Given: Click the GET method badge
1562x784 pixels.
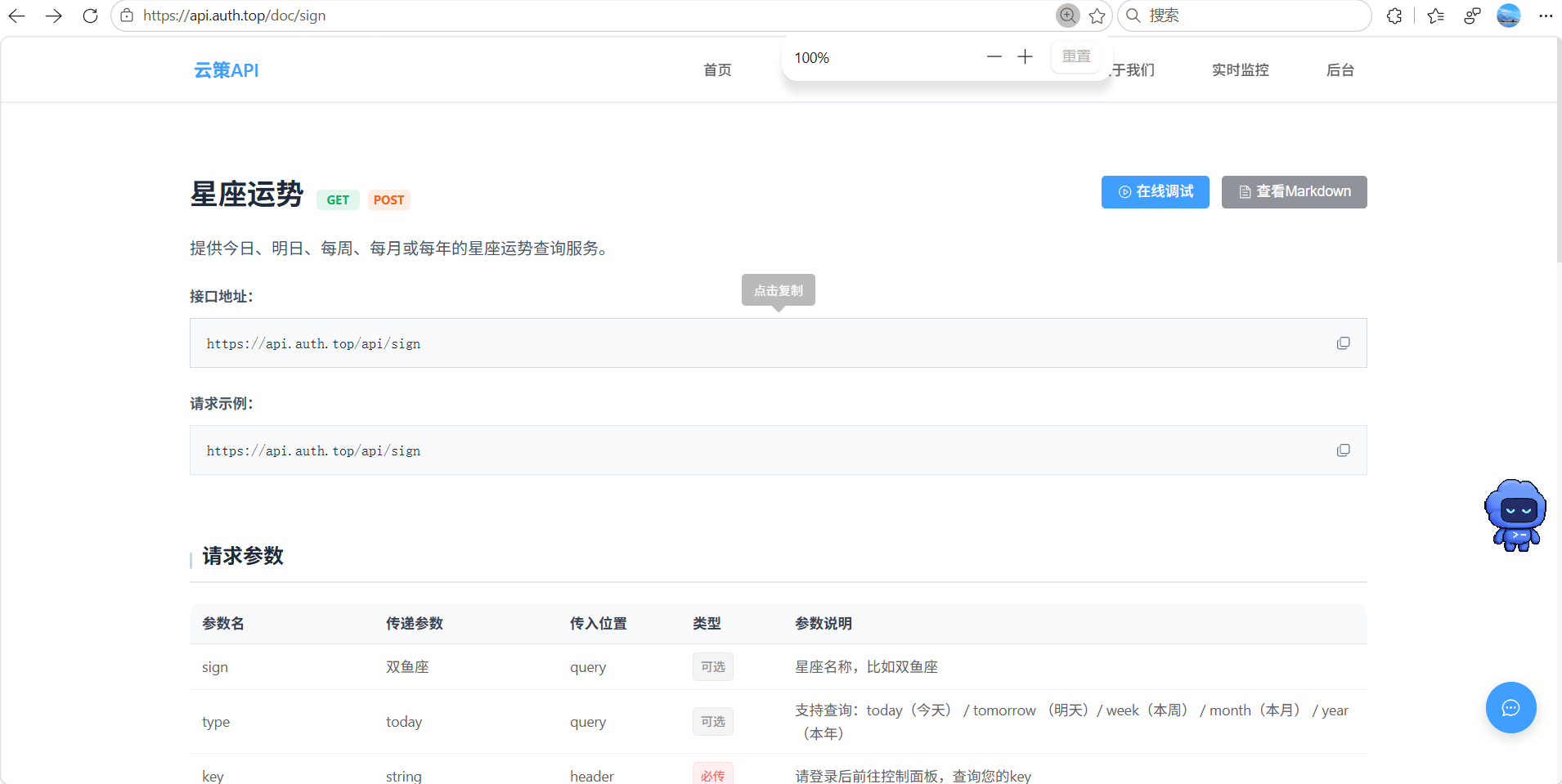Looking at the screenshot, I should (x=338, y=200).
